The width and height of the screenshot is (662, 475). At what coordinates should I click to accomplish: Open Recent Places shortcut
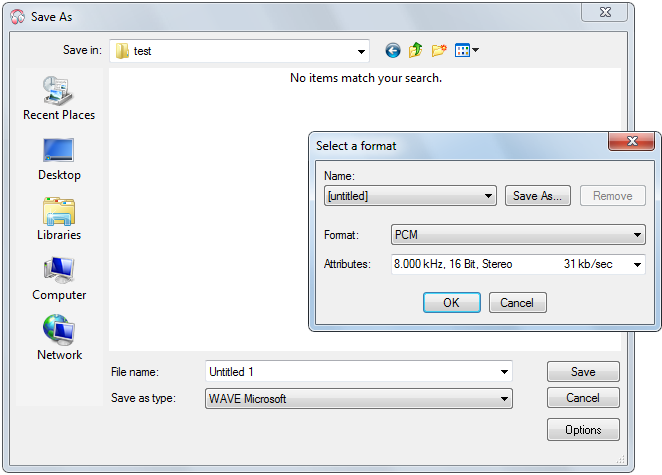pyautogui.click(x=59, y=99)
